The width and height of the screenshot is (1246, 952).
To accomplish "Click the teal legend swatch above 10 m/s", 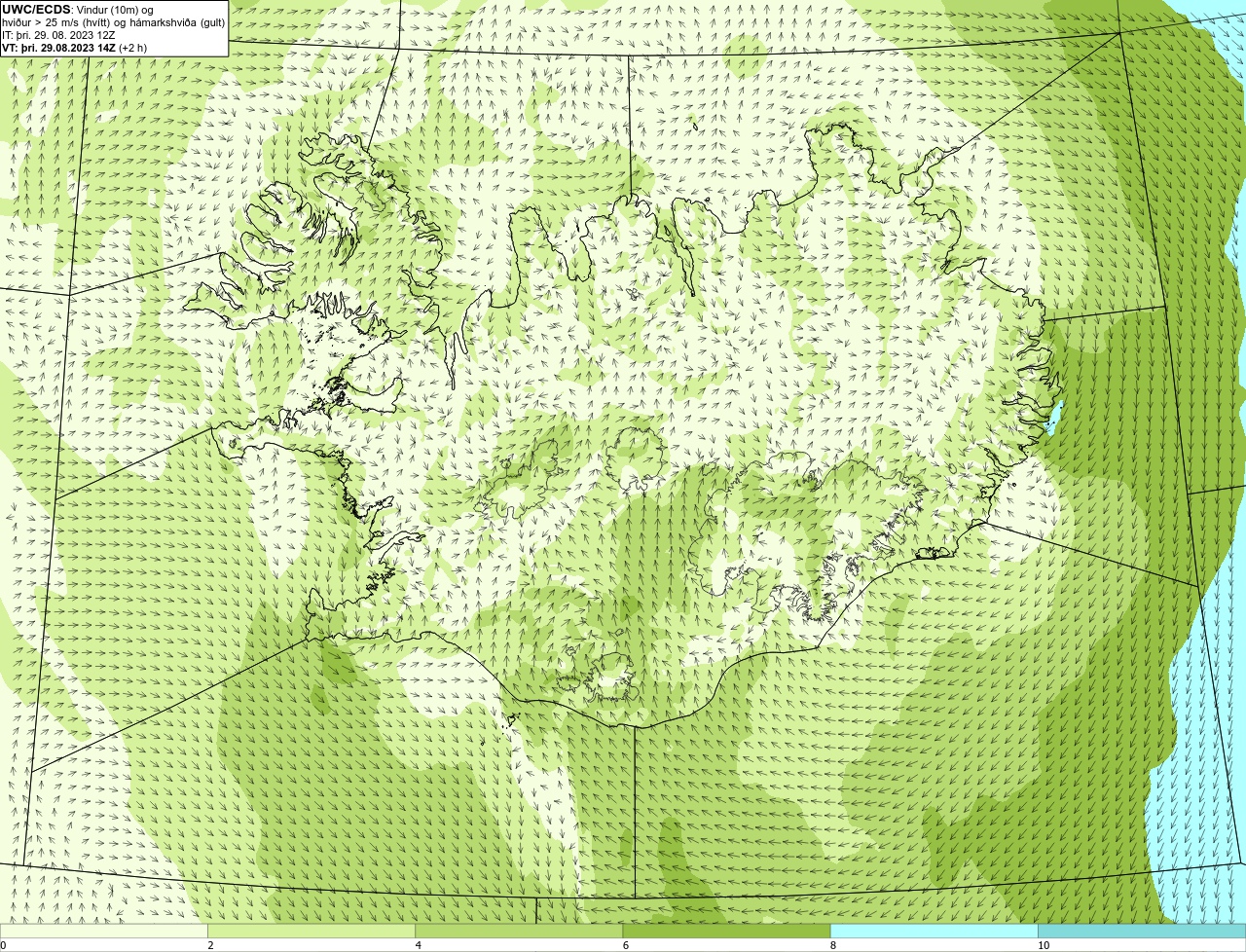I will point(1142,931).
